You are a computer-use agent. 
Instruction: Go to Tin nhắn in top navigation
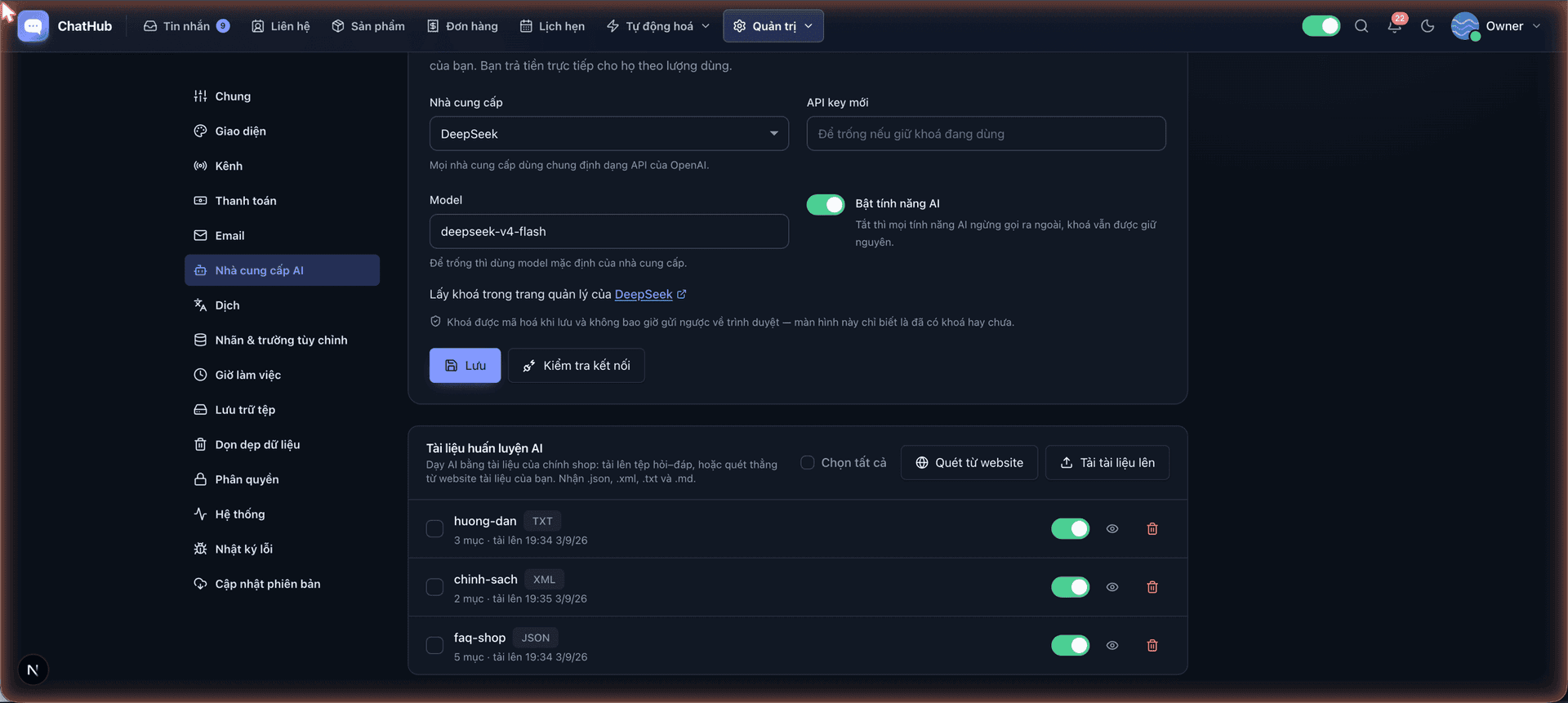[186, 26]
